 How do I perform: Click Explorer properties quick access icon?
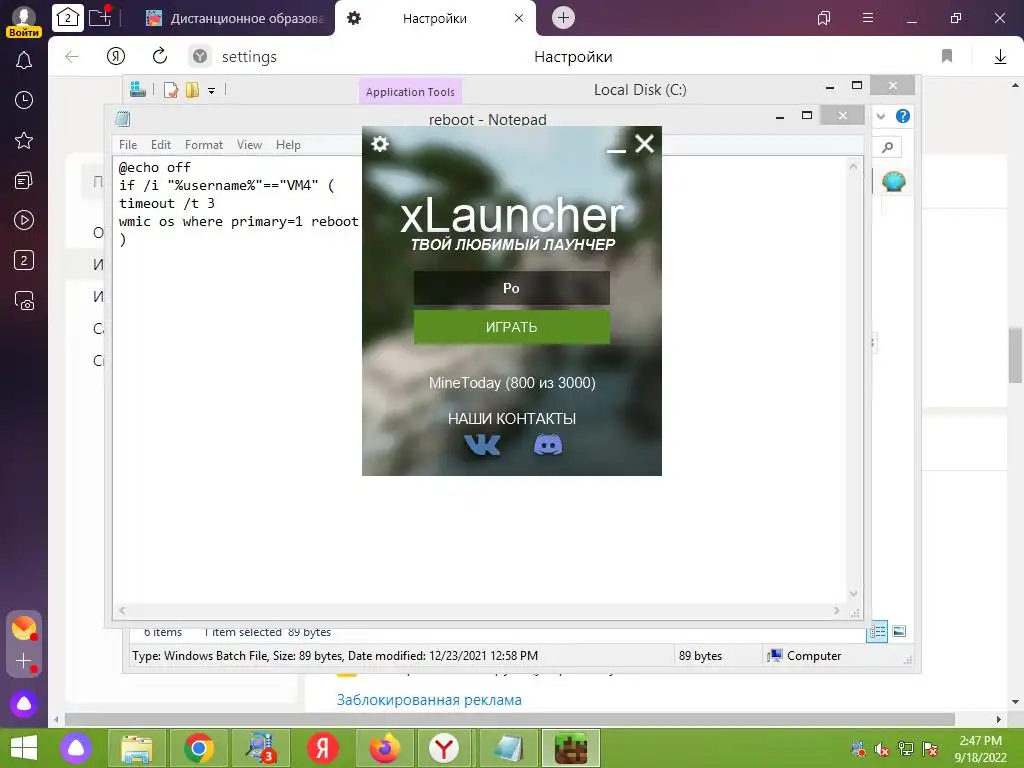coord(171,90)
